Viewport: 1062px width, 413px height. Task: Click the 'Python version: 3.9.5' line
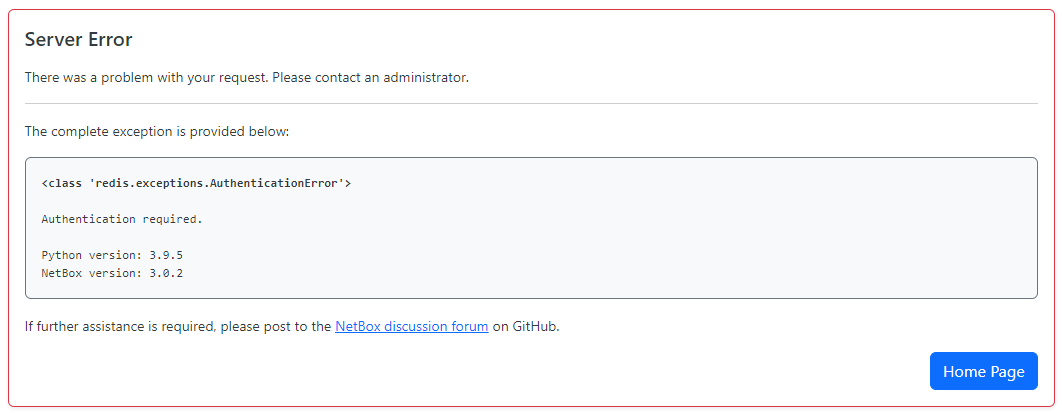point(112,255)
